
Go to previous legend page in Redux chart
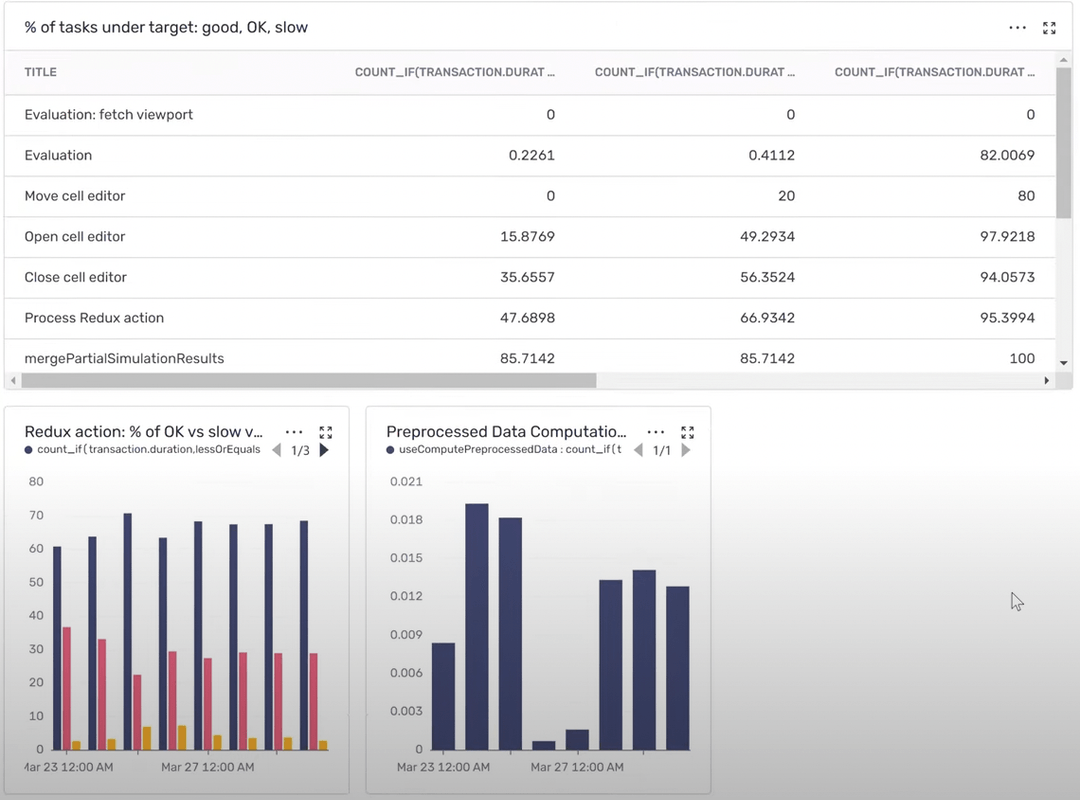pos(277,451)
